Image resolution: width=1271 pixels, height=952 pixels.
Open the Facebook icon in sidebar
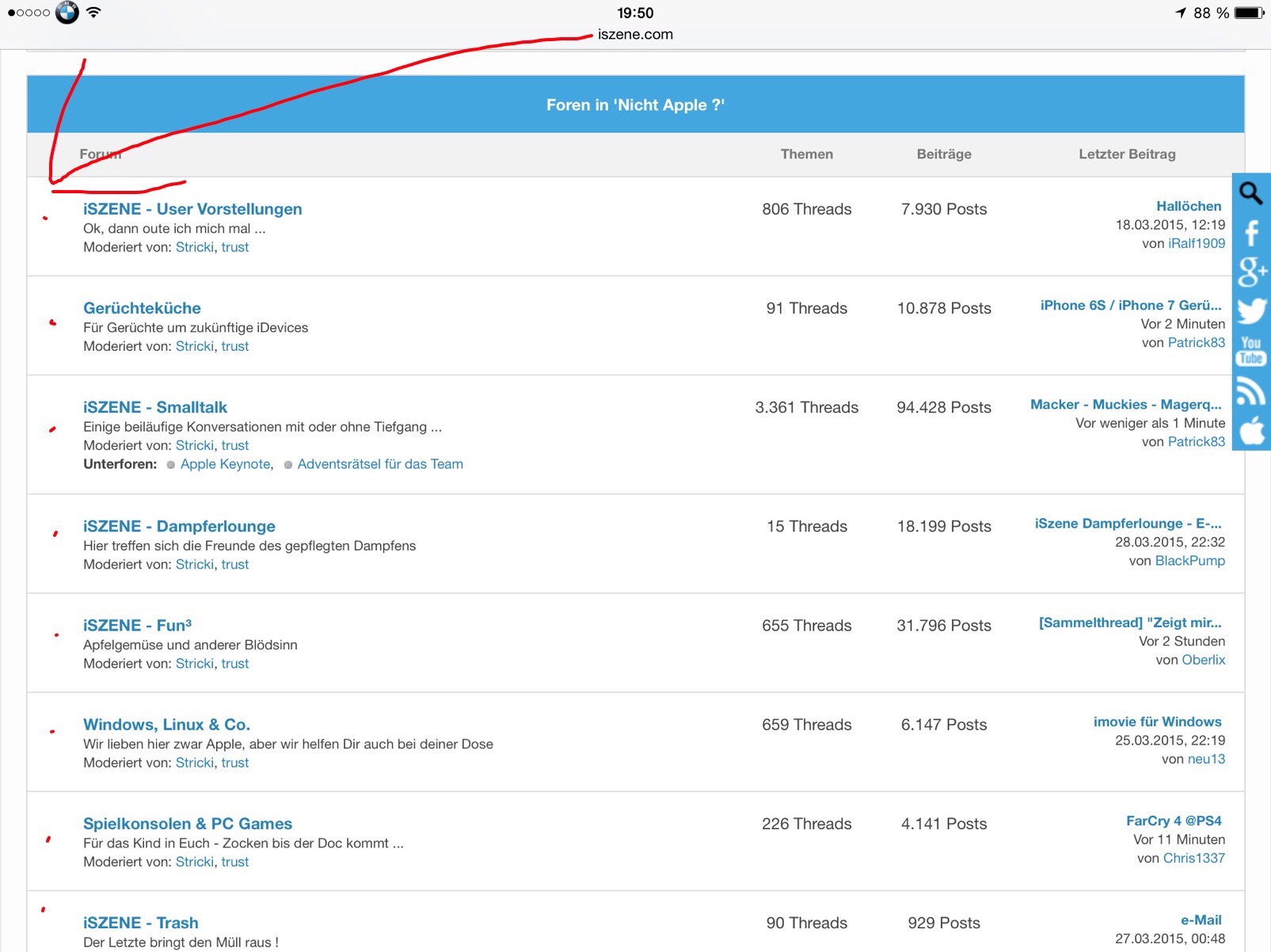tap(1251, 233)
